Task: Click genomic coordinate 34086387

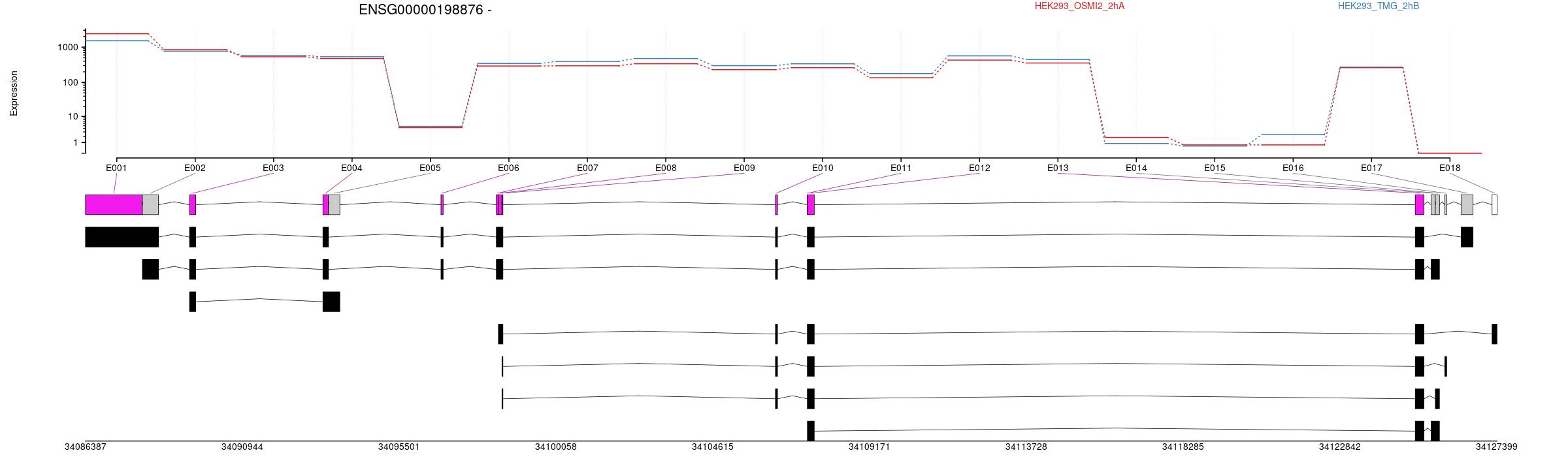Action: [x=85, y=447]
